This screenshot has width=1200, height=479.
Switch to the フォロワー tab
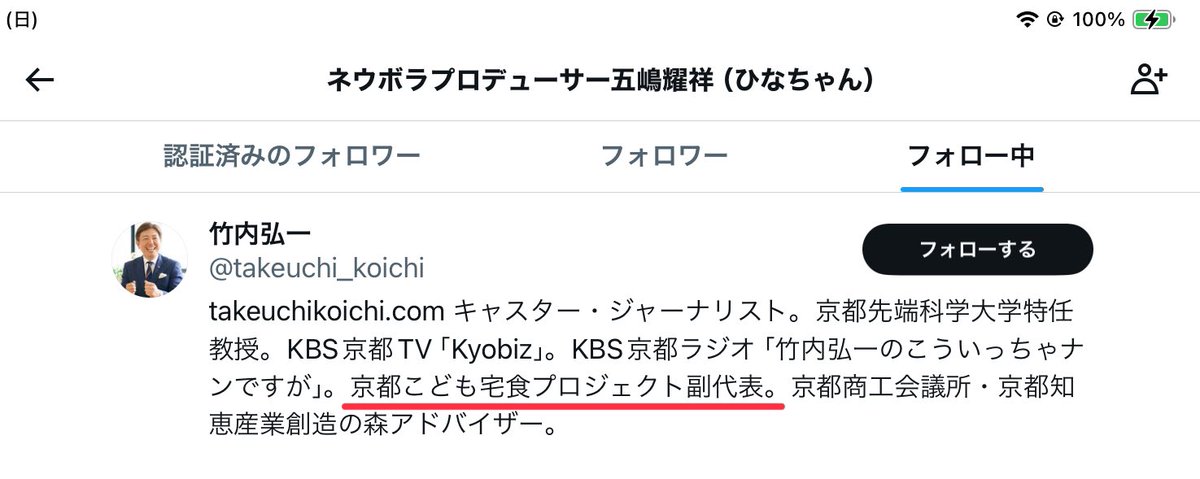(x=664, y=156)
